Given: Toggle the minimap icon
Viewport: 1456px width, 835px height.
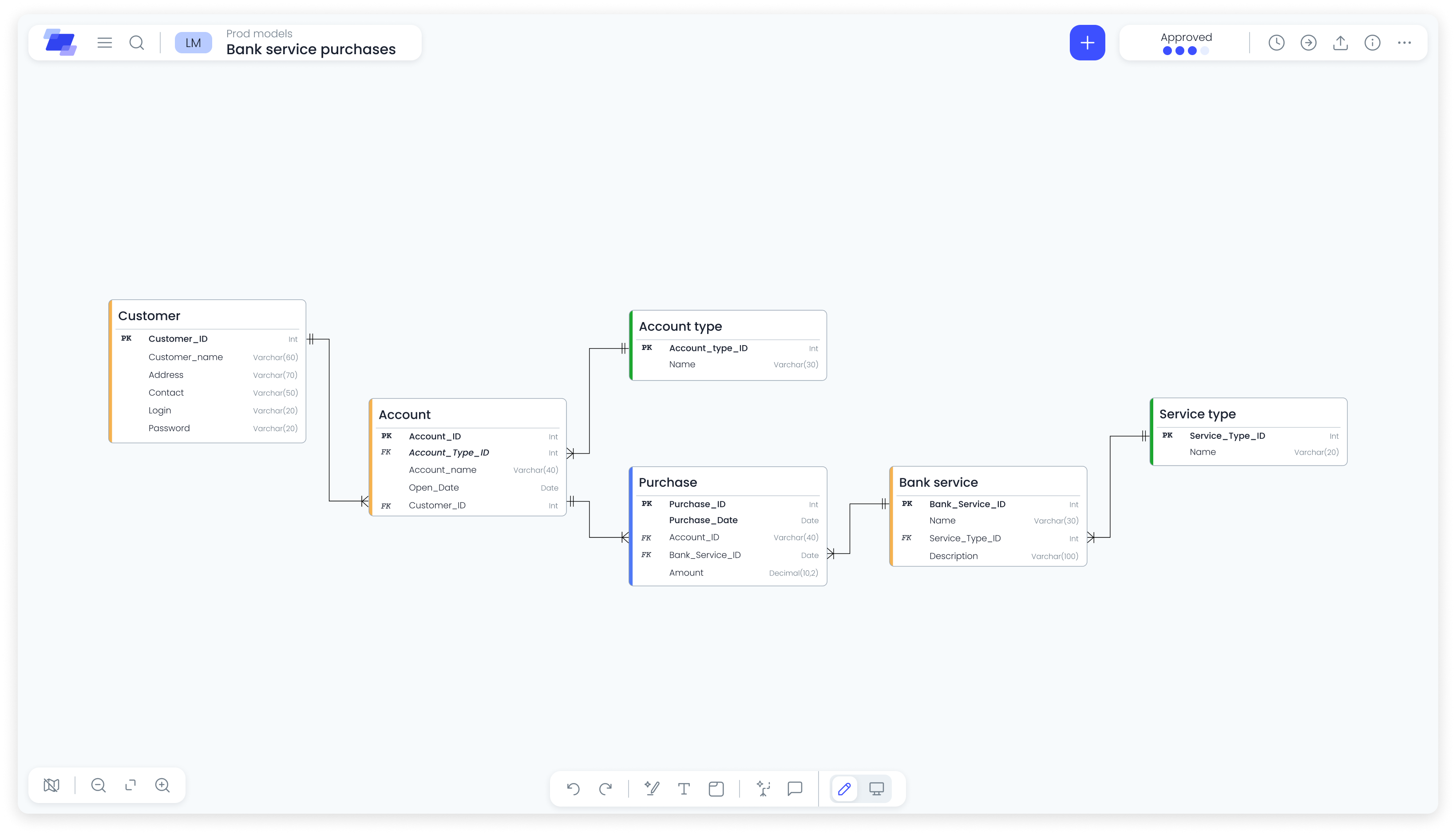Looking at the screenshot, I should 51,785.
